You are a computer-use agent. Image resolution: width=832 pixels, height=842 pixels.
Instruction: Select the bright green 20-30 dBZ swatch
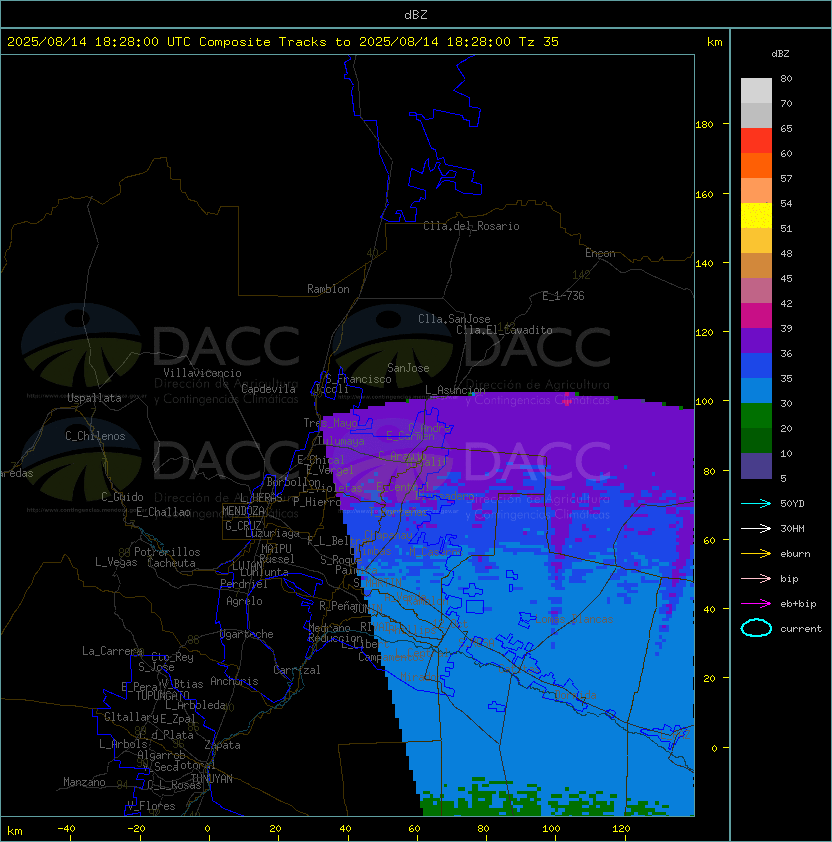click(756, 416)
